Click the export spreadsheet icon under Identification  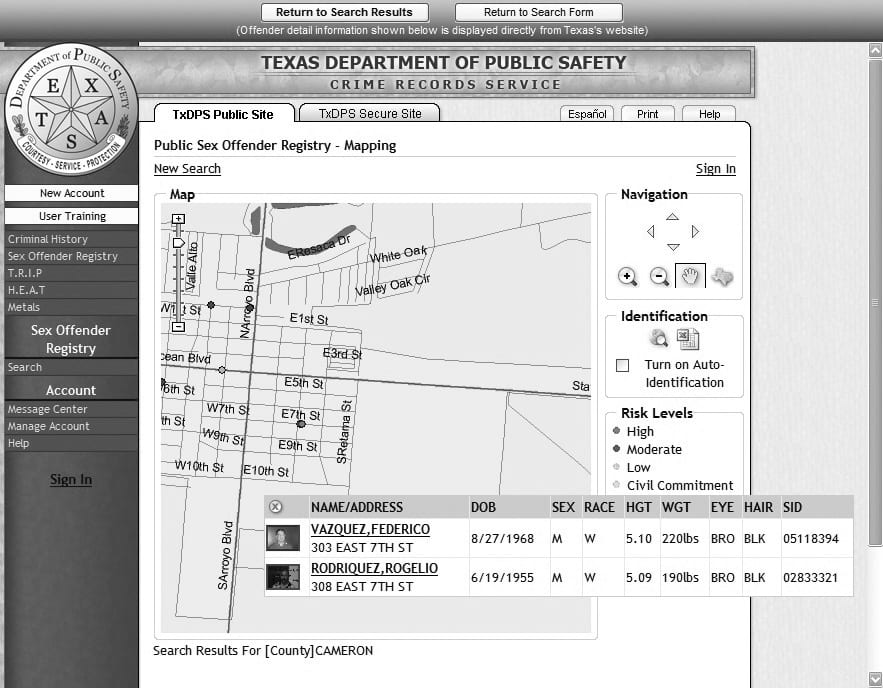point(688,338)
